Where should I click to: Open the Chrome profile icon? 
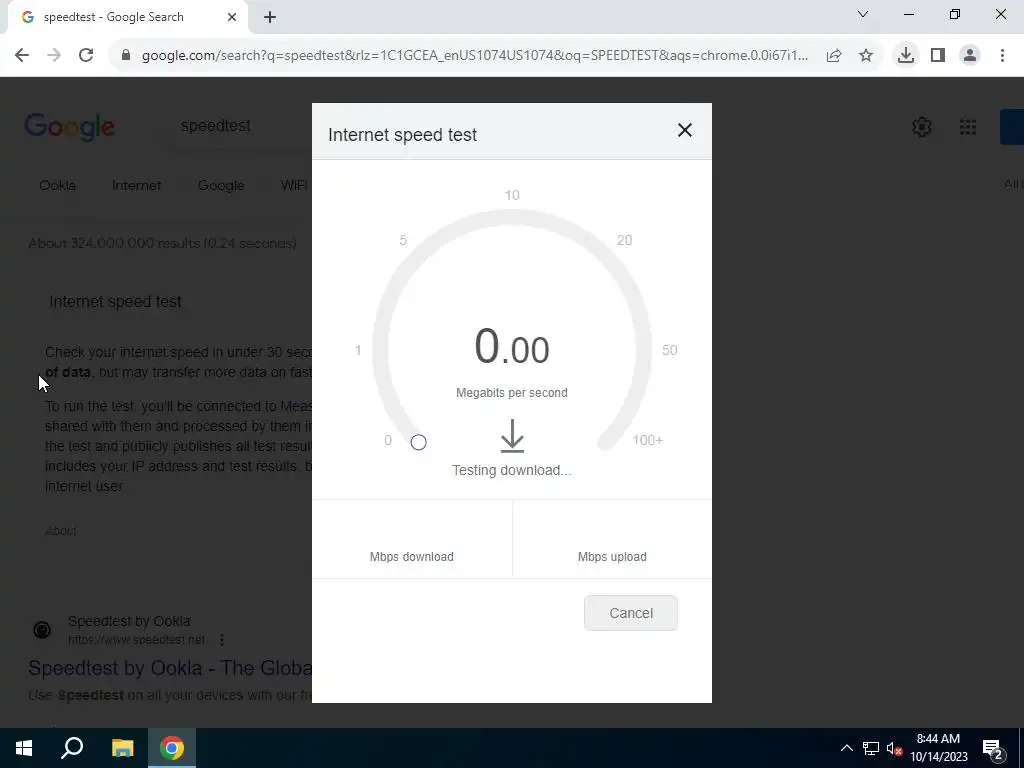pyautogui.click(x=970, y=56)
